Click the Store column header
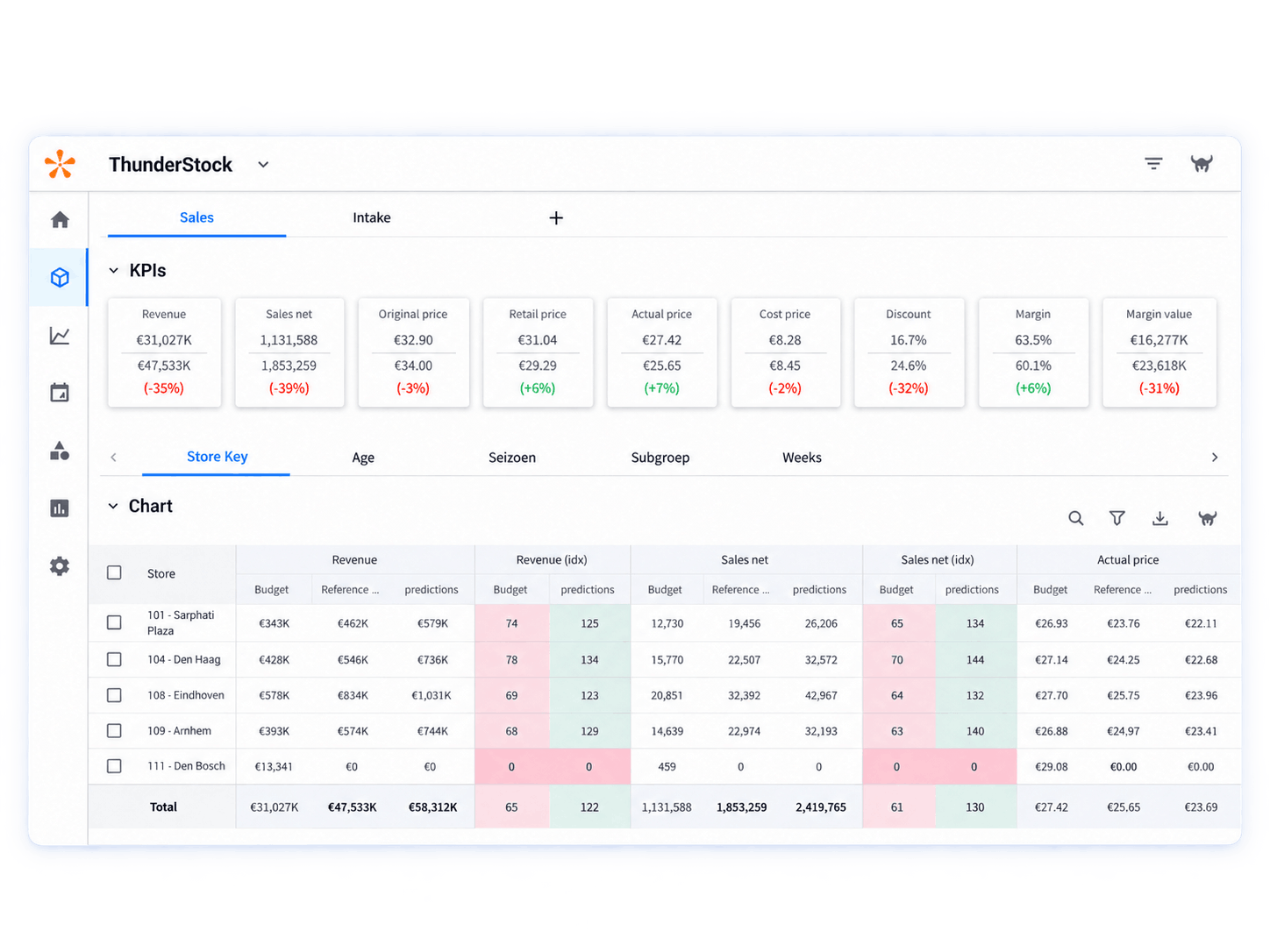The height and width of the screenshot is (952, 1270). (161, 573)
